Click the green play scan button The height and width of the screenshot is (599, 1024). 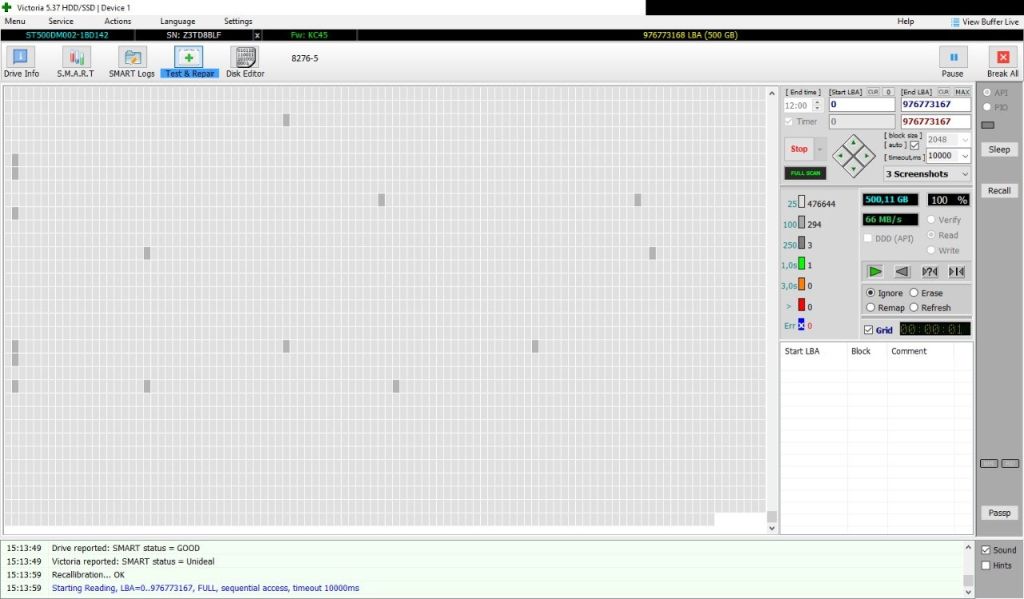coord(875,271)
